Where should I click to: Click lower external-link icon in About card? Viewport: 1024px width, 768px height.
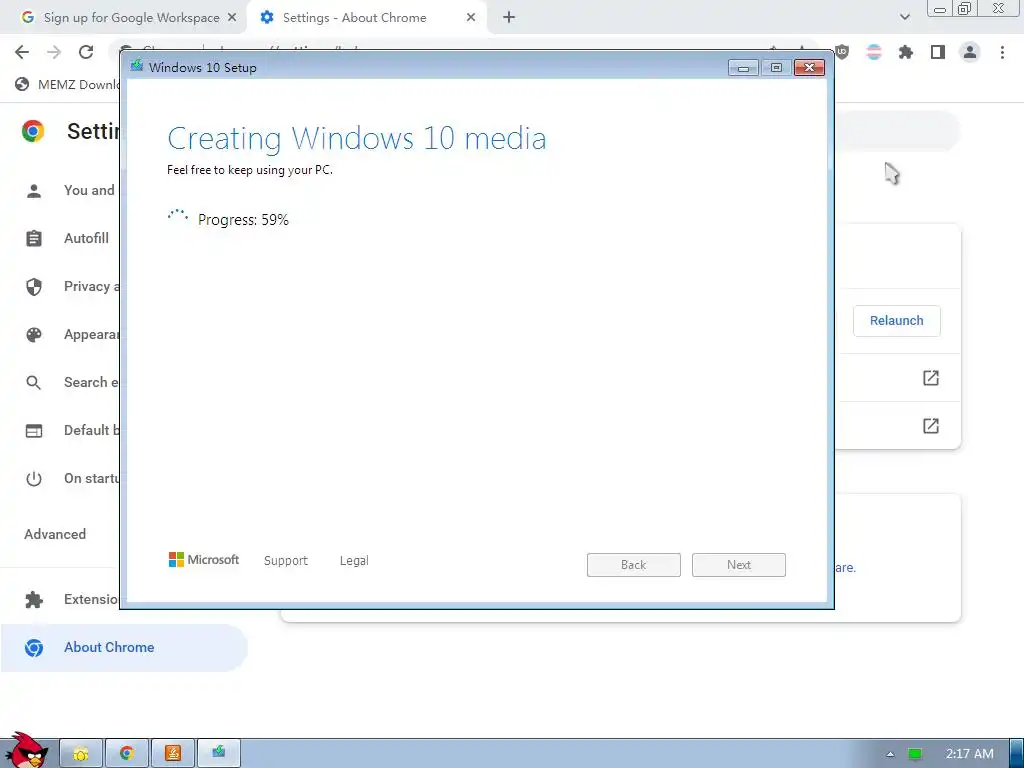pos(931,426)
